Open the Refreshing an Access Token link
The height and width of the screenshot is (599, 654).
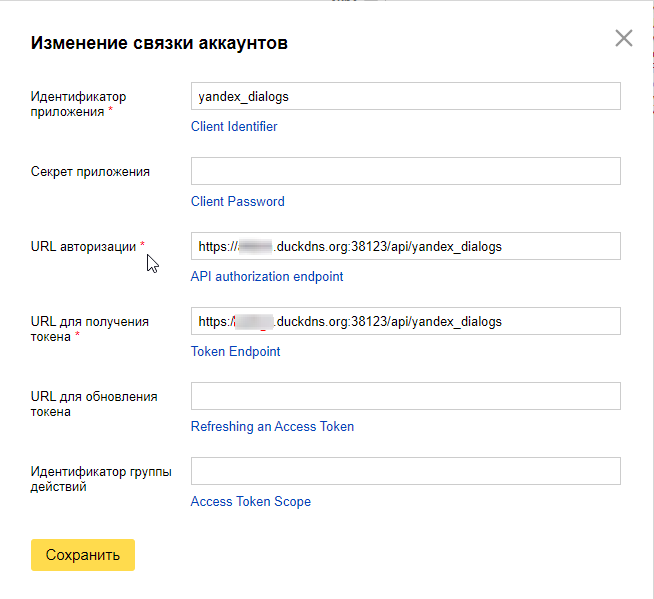tap(272, 426)
